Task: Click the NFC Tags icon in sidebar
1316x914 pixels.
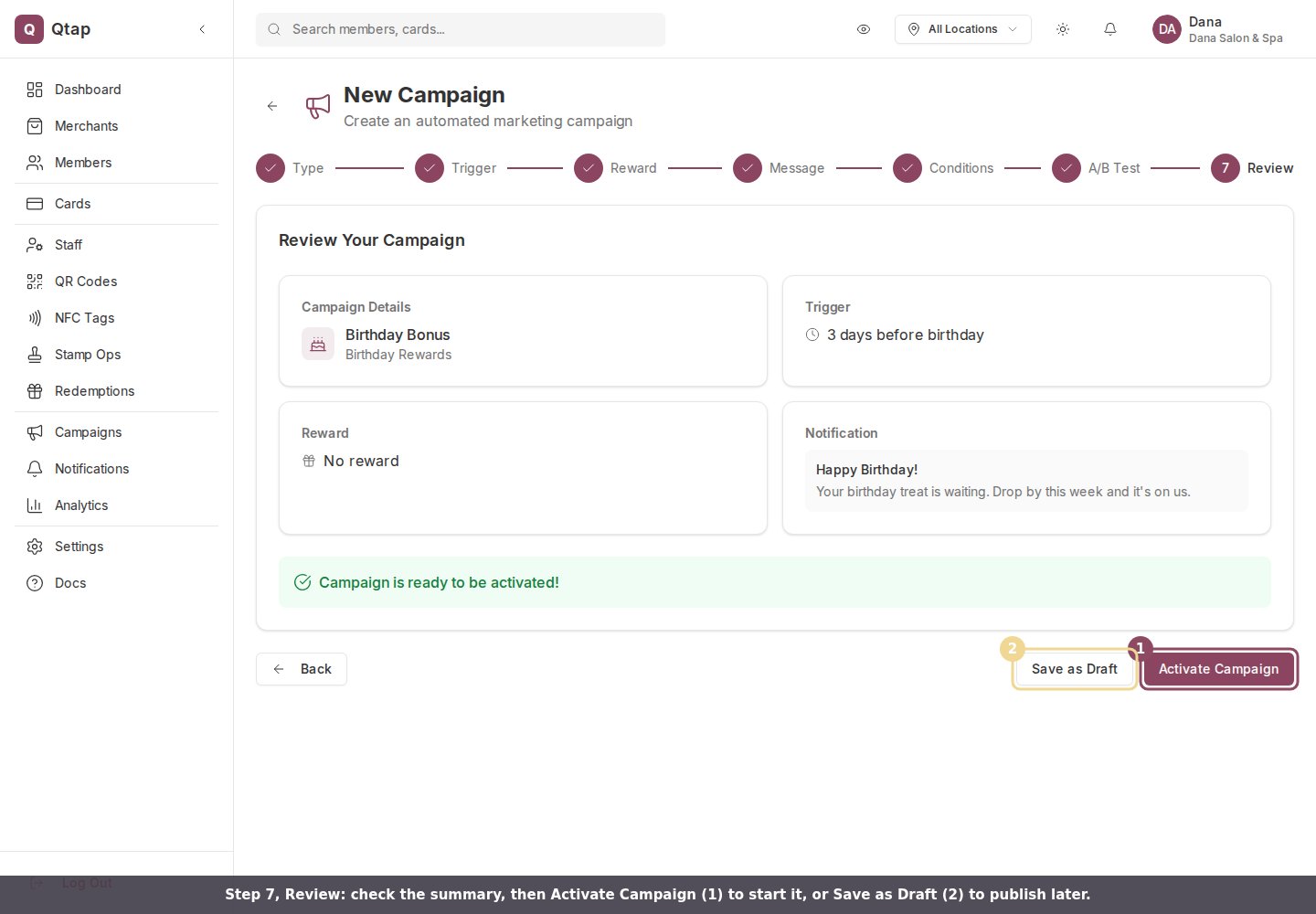Action: coord(35,318)
